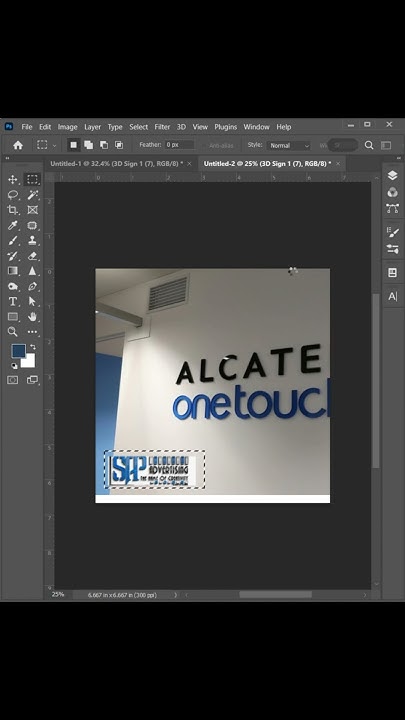
Task: Select the Crop tool
Action: click(x=13, y=210)
